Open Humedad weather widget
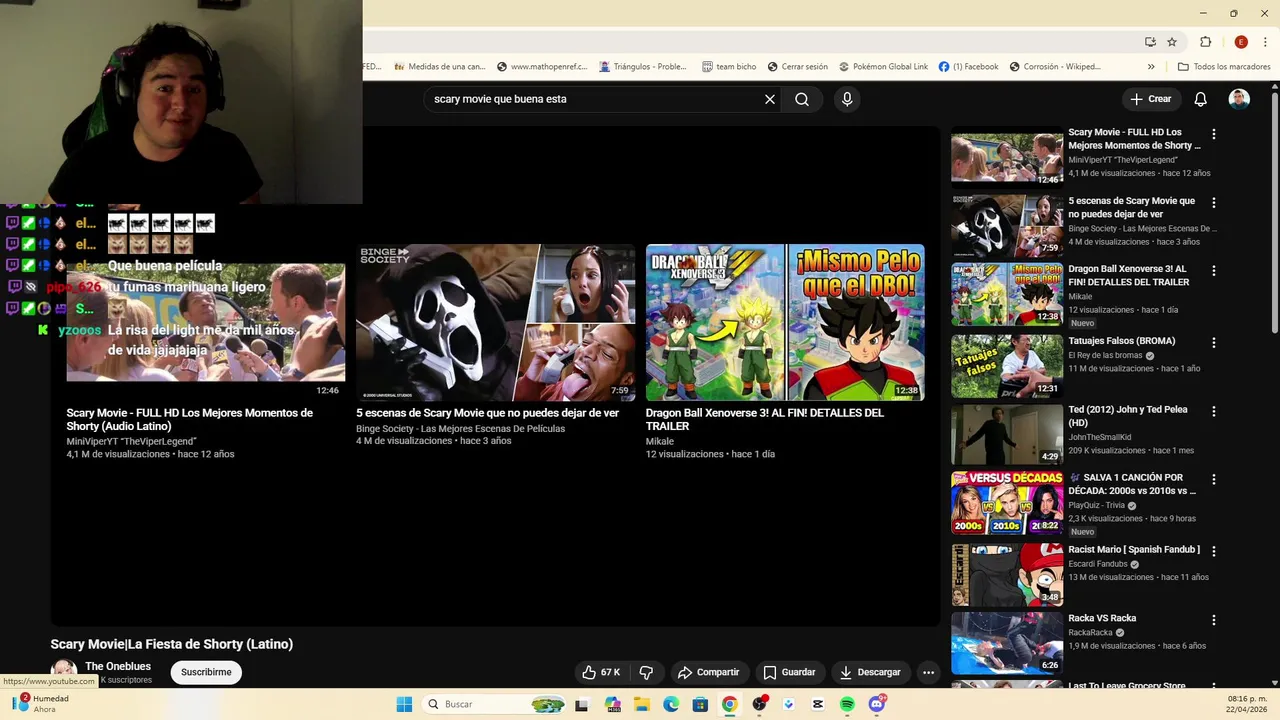Viewport: 1280px width, 720px height. point(40,704)
